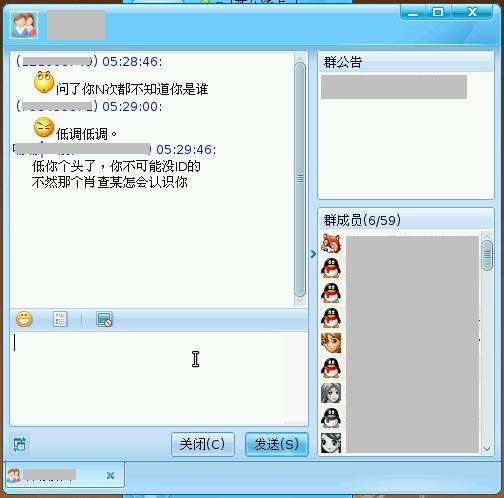Open the emoticon smiley picker
Image resolution: width=504 pixels, height=498 pixels.
point(24,319)
